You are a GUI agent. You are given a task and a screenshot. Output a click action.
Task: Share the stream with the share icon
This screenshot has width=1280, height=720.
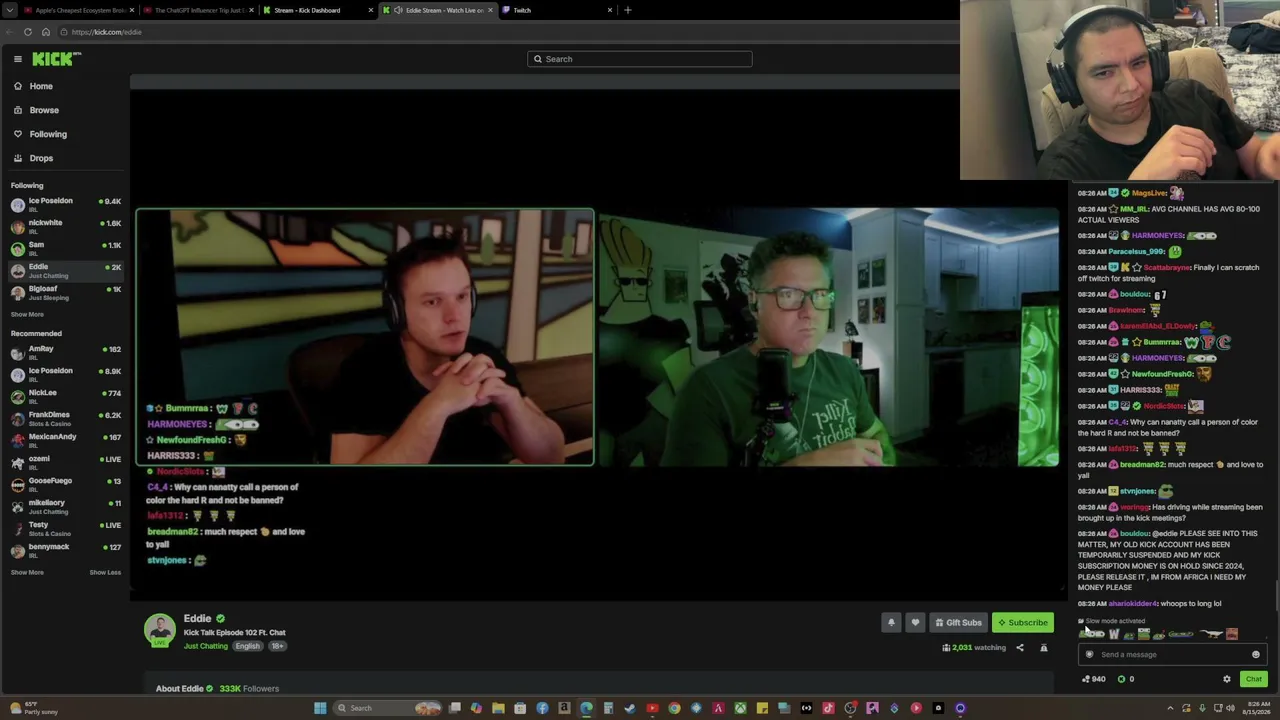(x=1020, y=648)
